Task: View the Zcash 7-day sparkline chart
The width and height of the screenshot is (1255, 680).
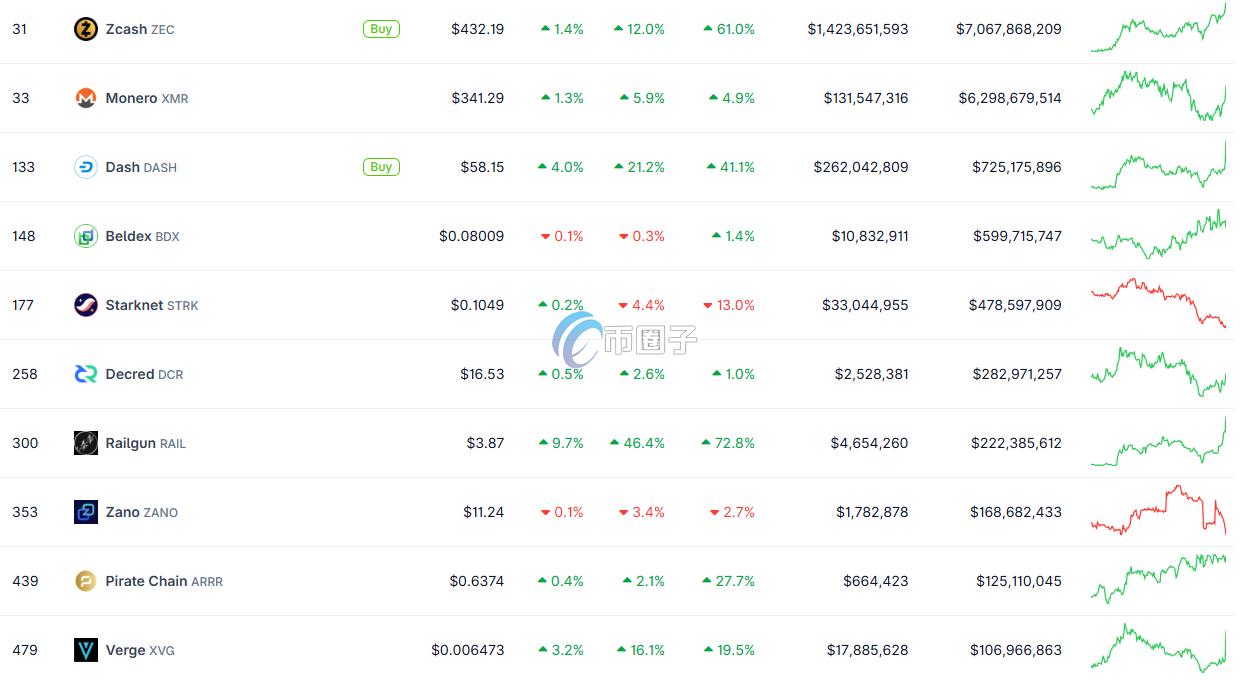Action: coord(1158,29)
